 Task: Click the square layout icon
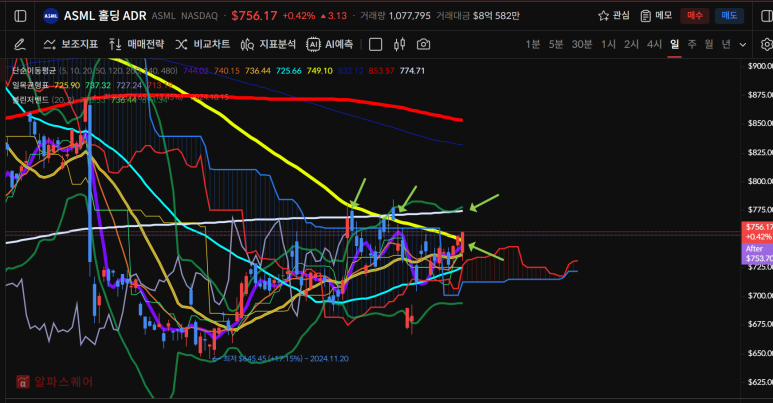pos(376,44)
